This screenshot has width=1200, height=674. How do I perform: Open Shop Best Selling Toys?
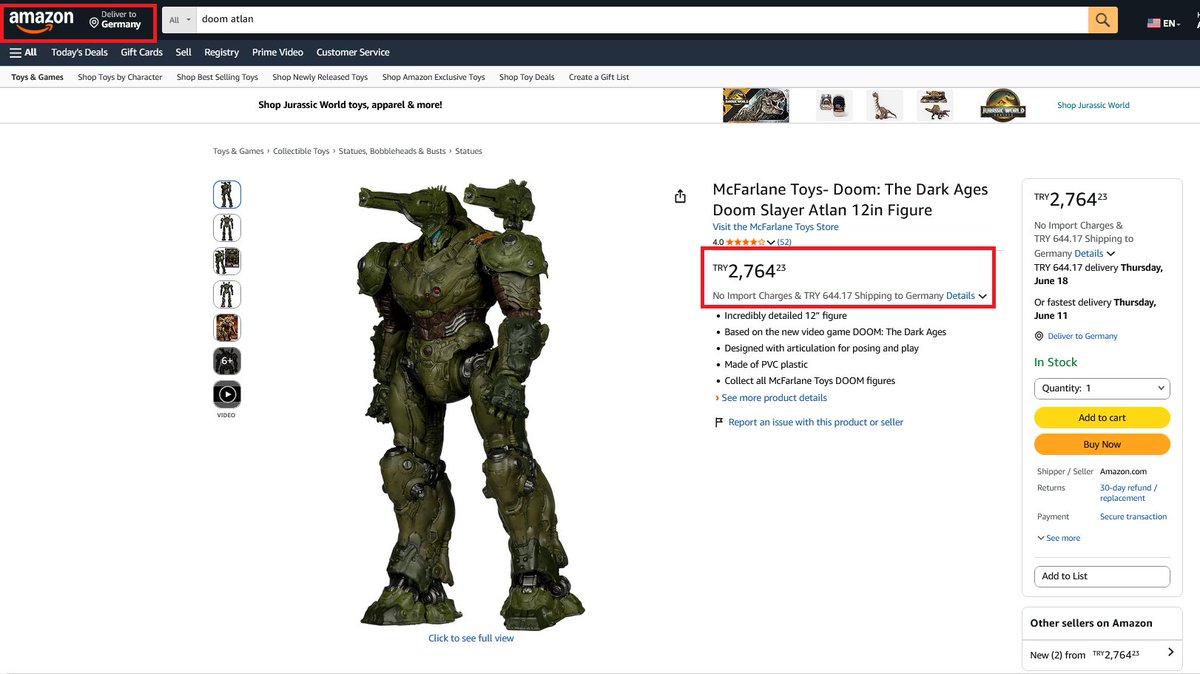coord(217,77)
